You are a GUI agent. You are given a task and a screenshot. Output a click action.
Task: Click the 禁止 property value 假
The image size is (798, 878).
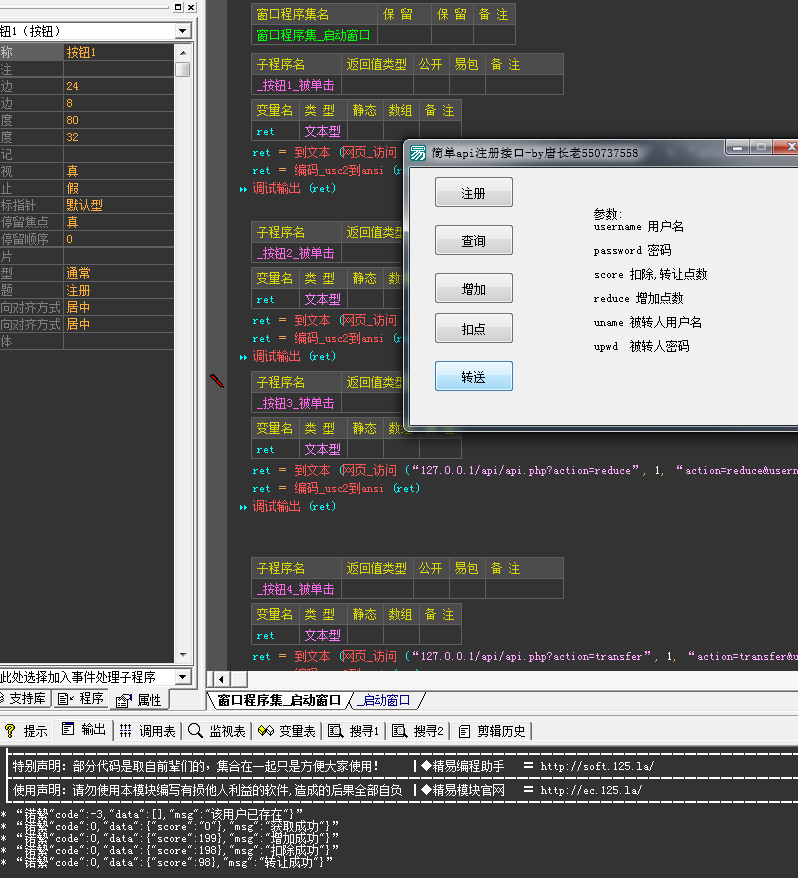pyautogui.click(x=72, y=188)
